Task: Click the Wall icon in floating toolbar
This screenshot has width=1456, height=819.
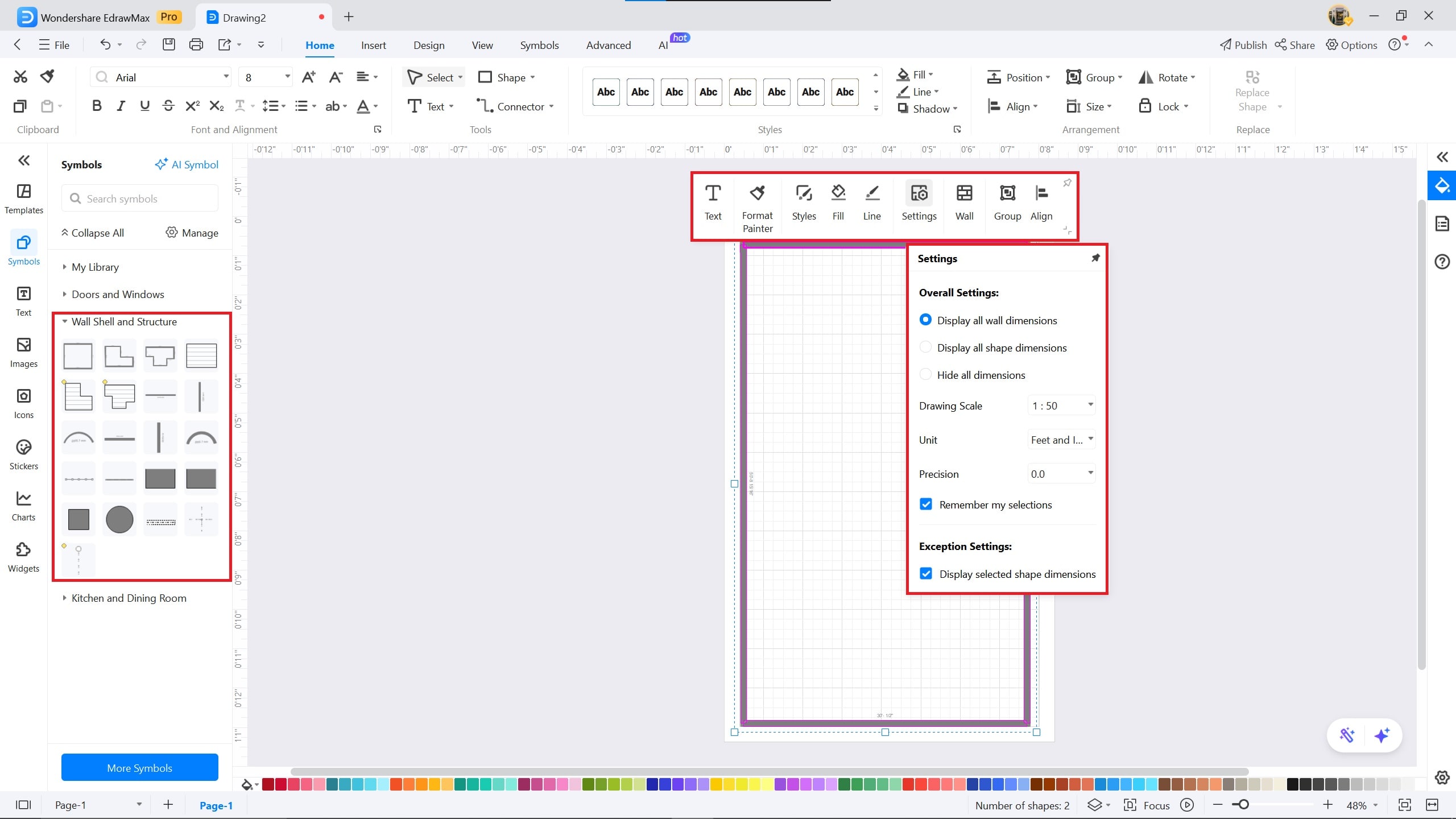Action: pos(964,202)
